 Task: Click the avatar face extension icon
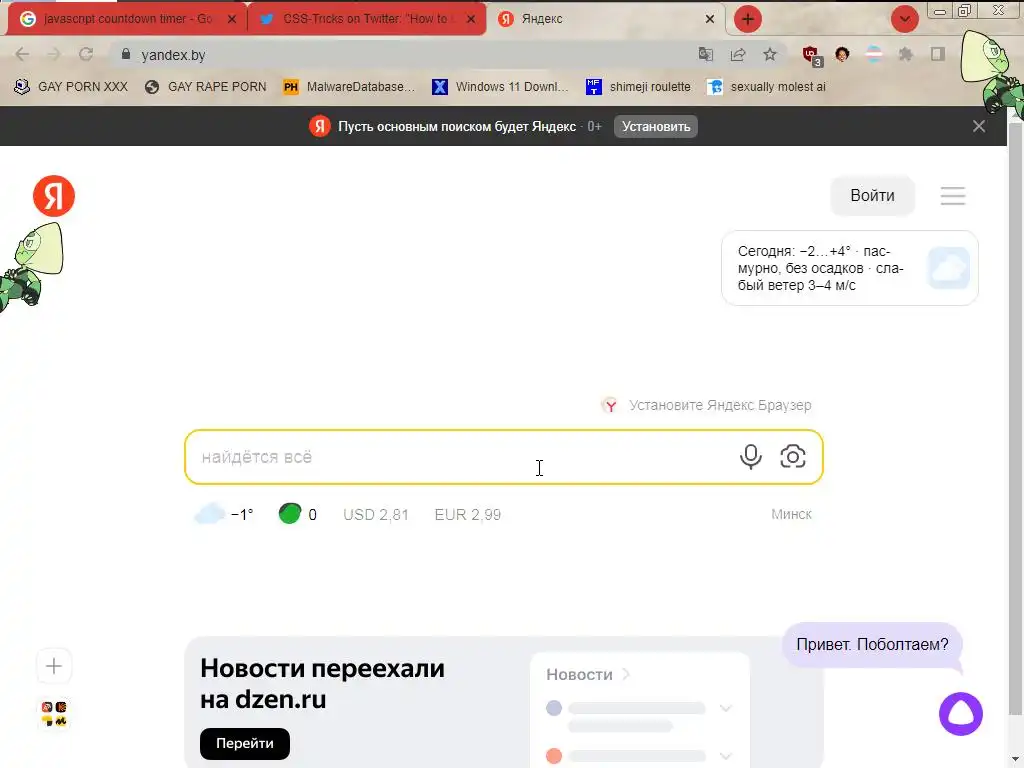point(842,54)
